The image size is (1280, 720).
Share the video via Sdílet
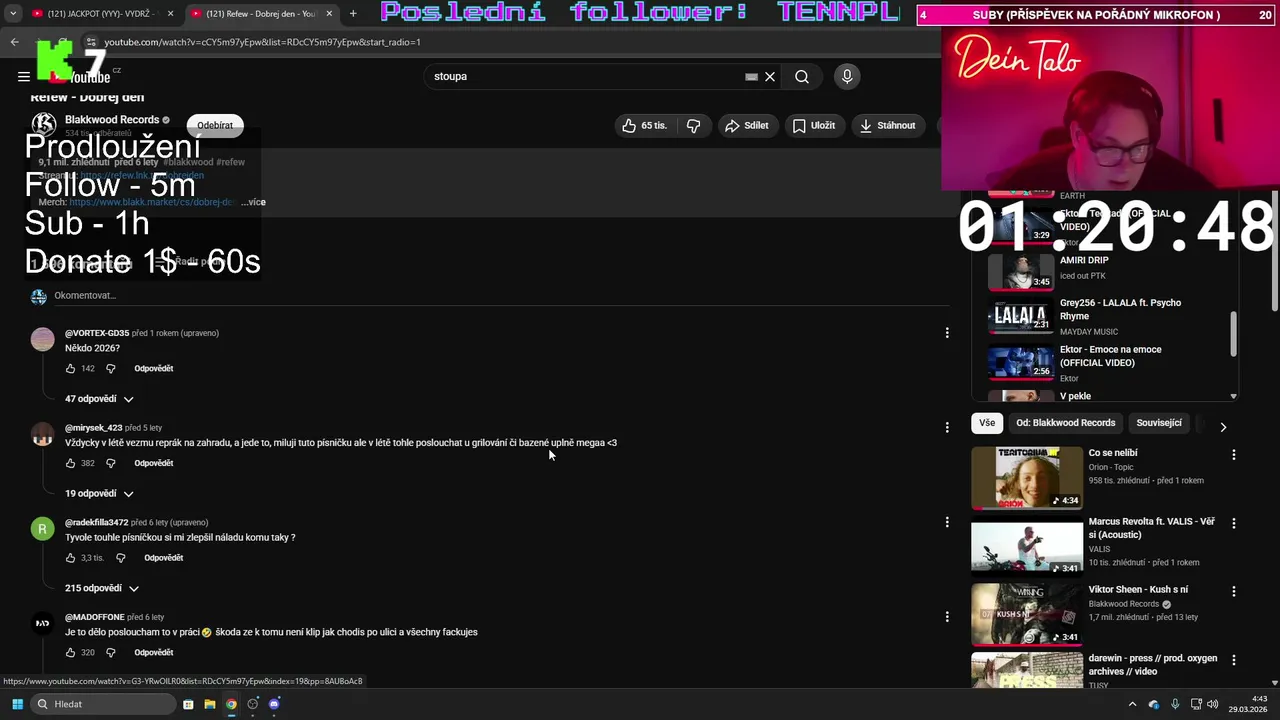coord(746,125)
